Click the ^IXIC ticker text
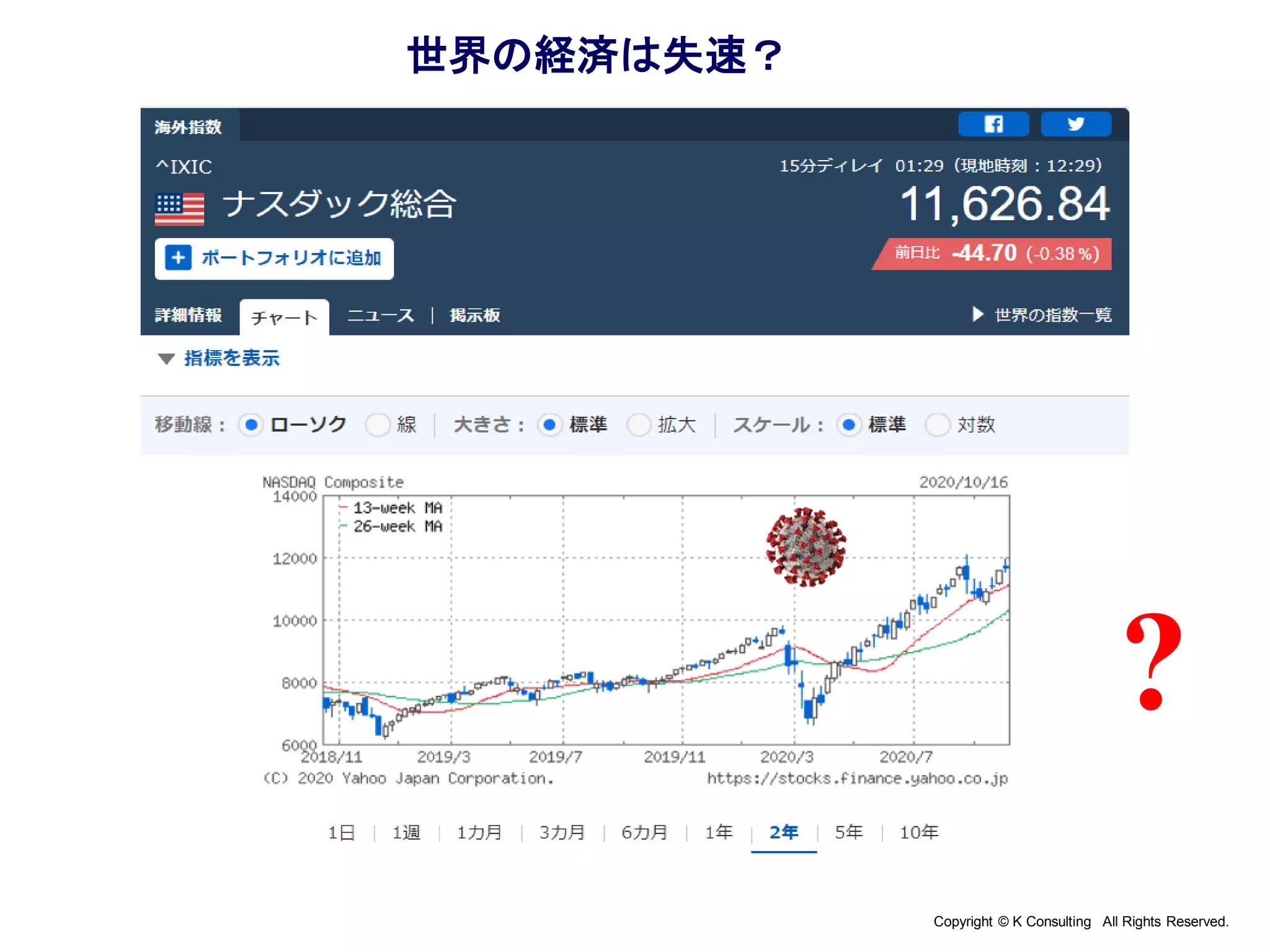 point(184,167)
